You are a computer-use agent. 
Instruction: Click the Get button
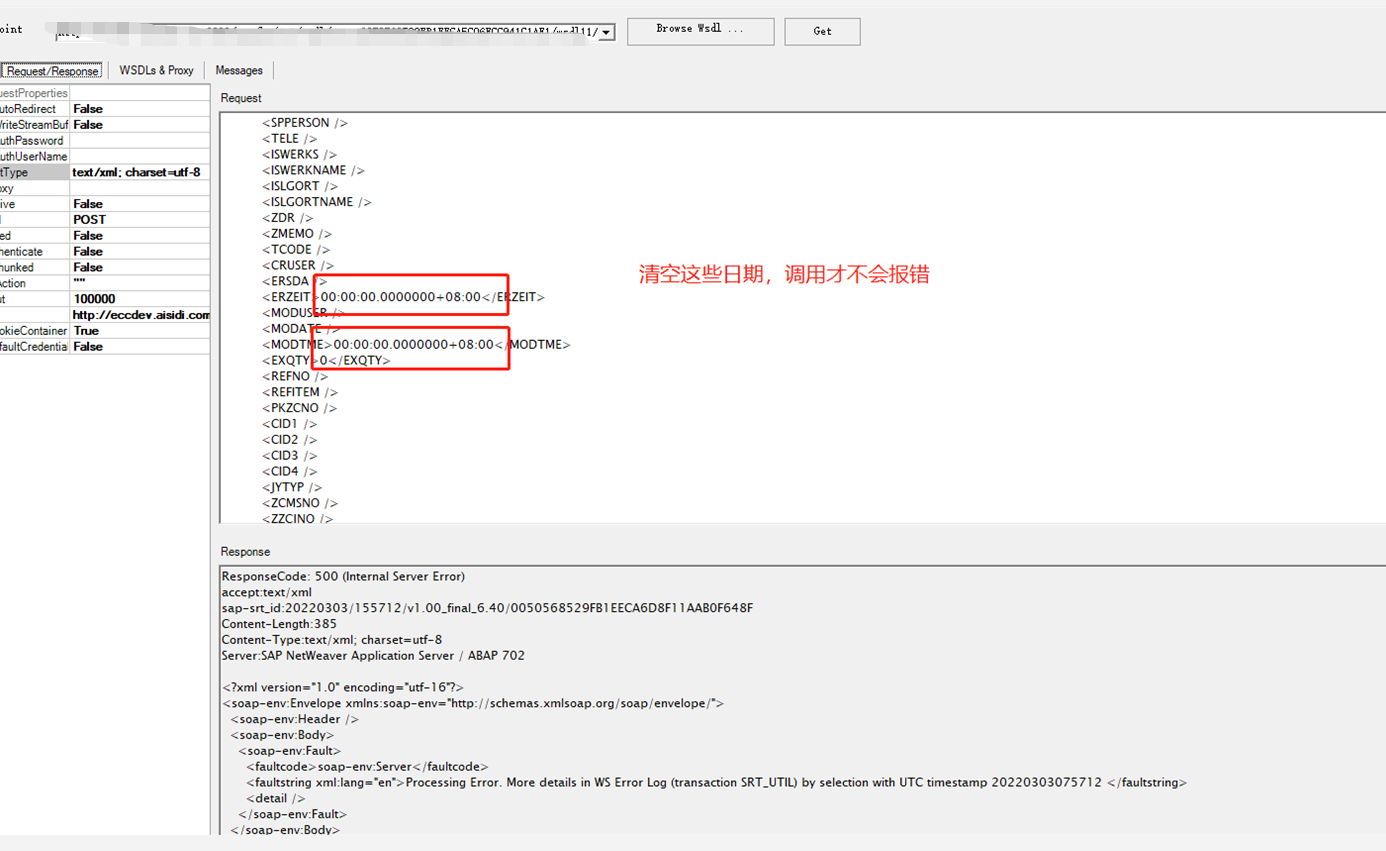[821, 31]
